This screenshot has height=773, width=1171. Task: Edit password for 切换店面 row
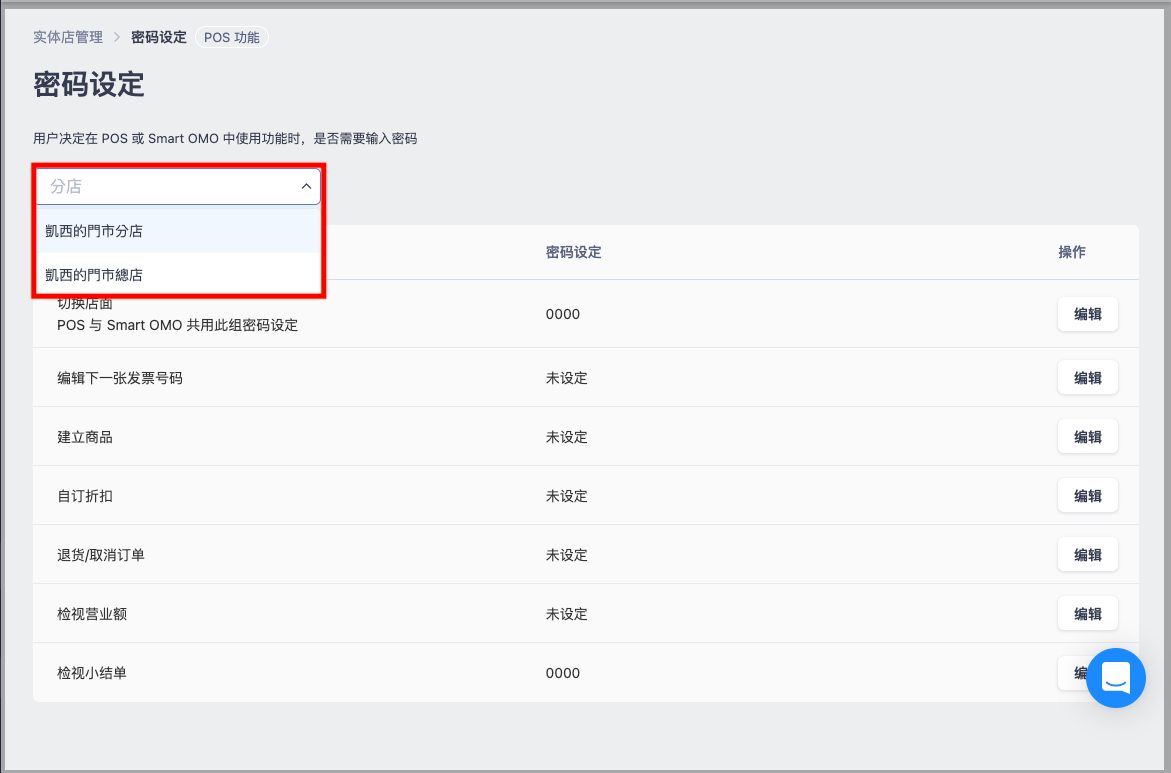pyautogui.click(x=1087, y=314)
